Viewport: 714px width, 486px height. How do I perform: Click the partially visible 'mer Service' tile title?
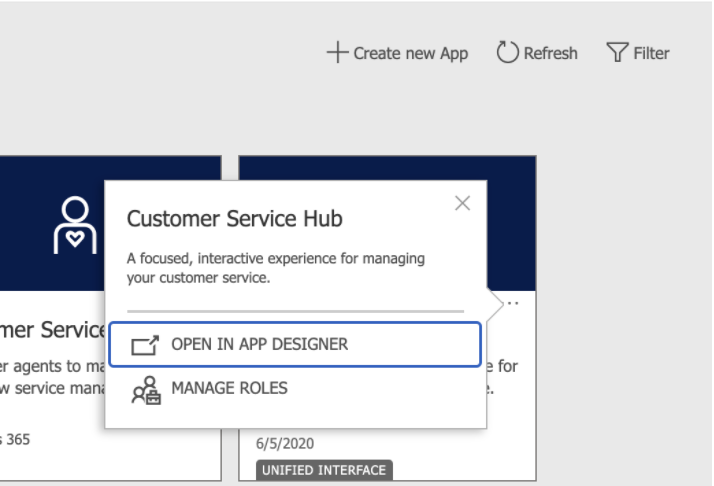[x=52, y=330]
